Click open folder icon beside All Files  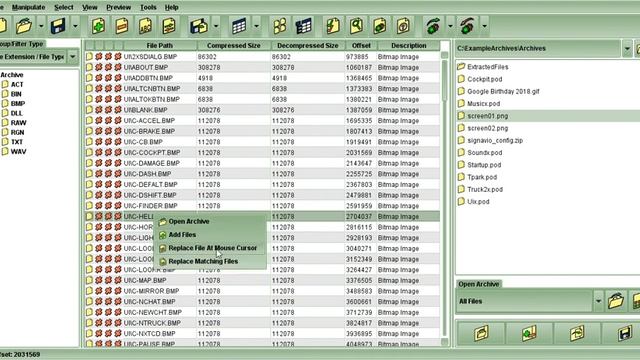click(x=616, y=301)
